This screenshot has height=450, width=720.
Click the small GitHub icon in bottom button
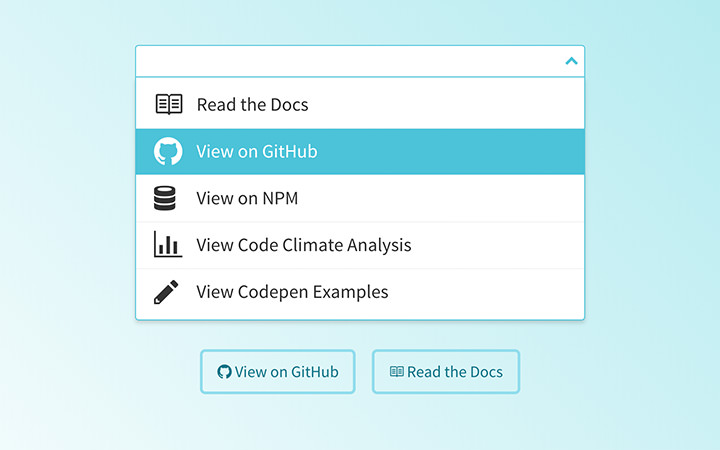click(224, 372)
